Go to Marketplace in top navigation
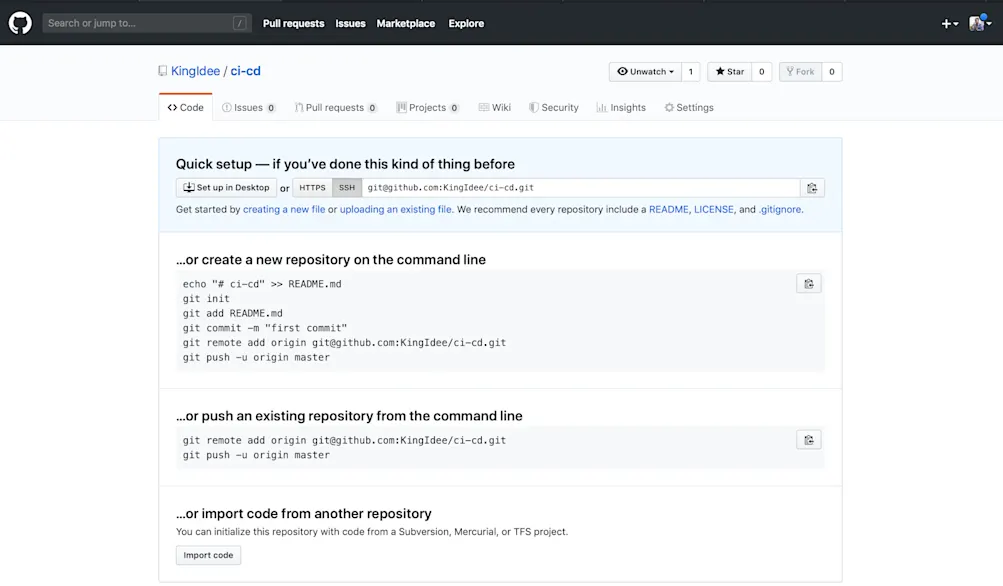 (x=406, y=24)
